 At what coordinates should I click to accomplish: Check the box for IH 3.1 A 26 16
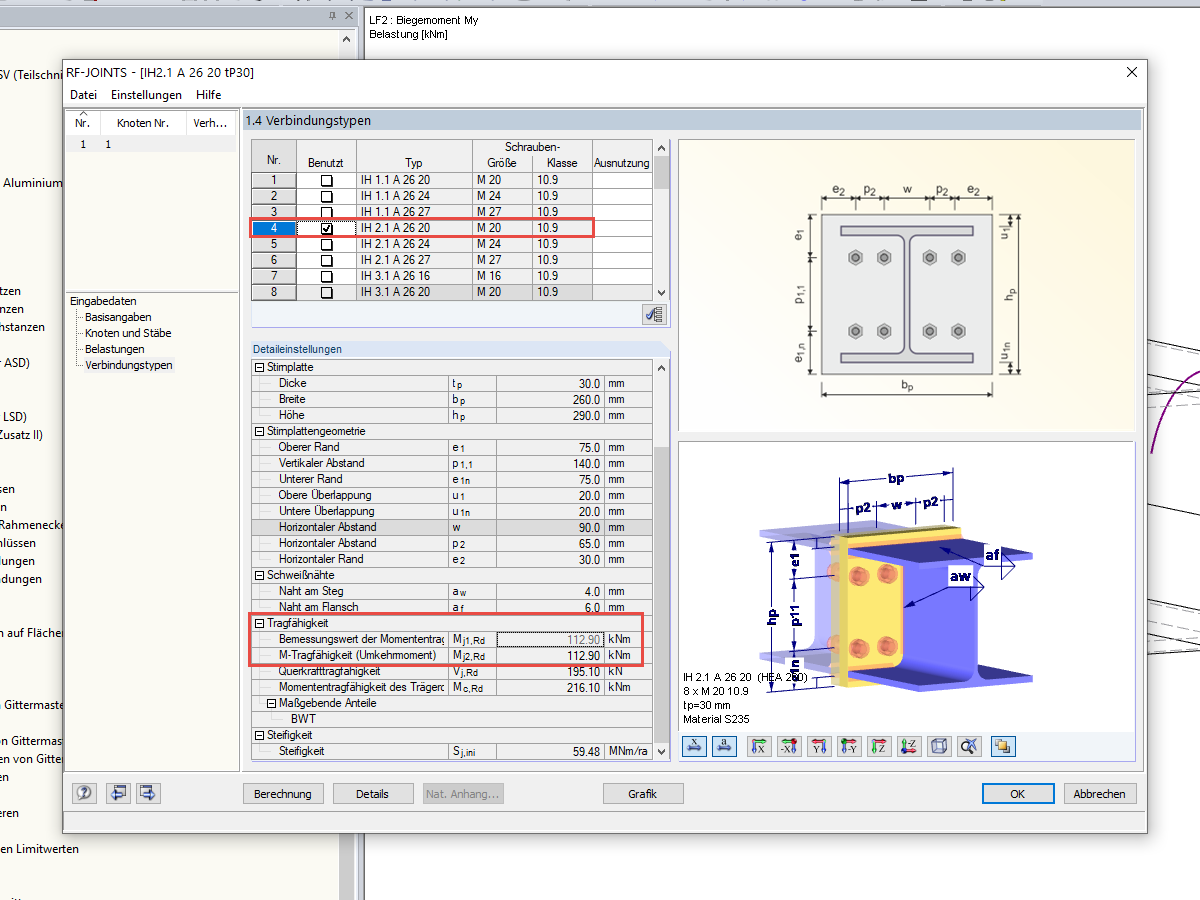click(x=326, y=277)
